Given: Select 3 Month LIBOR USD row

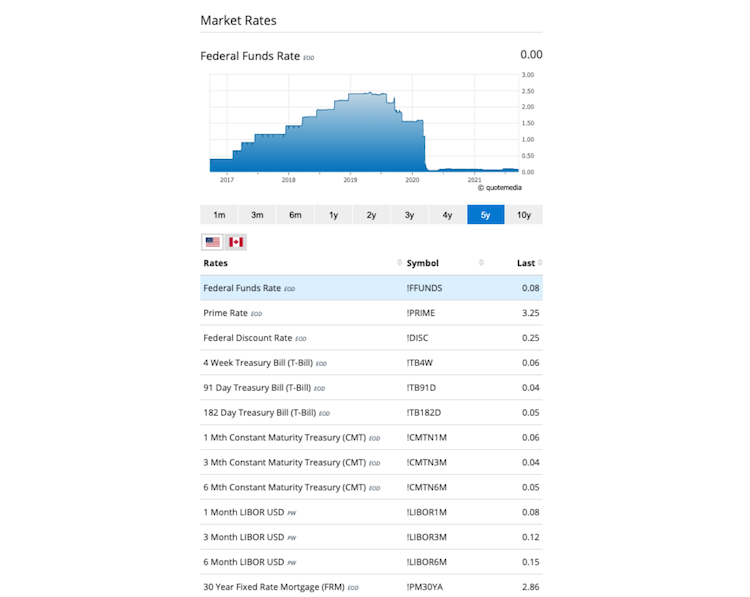Looking at the screenshot, I should (x=371, y=537).
